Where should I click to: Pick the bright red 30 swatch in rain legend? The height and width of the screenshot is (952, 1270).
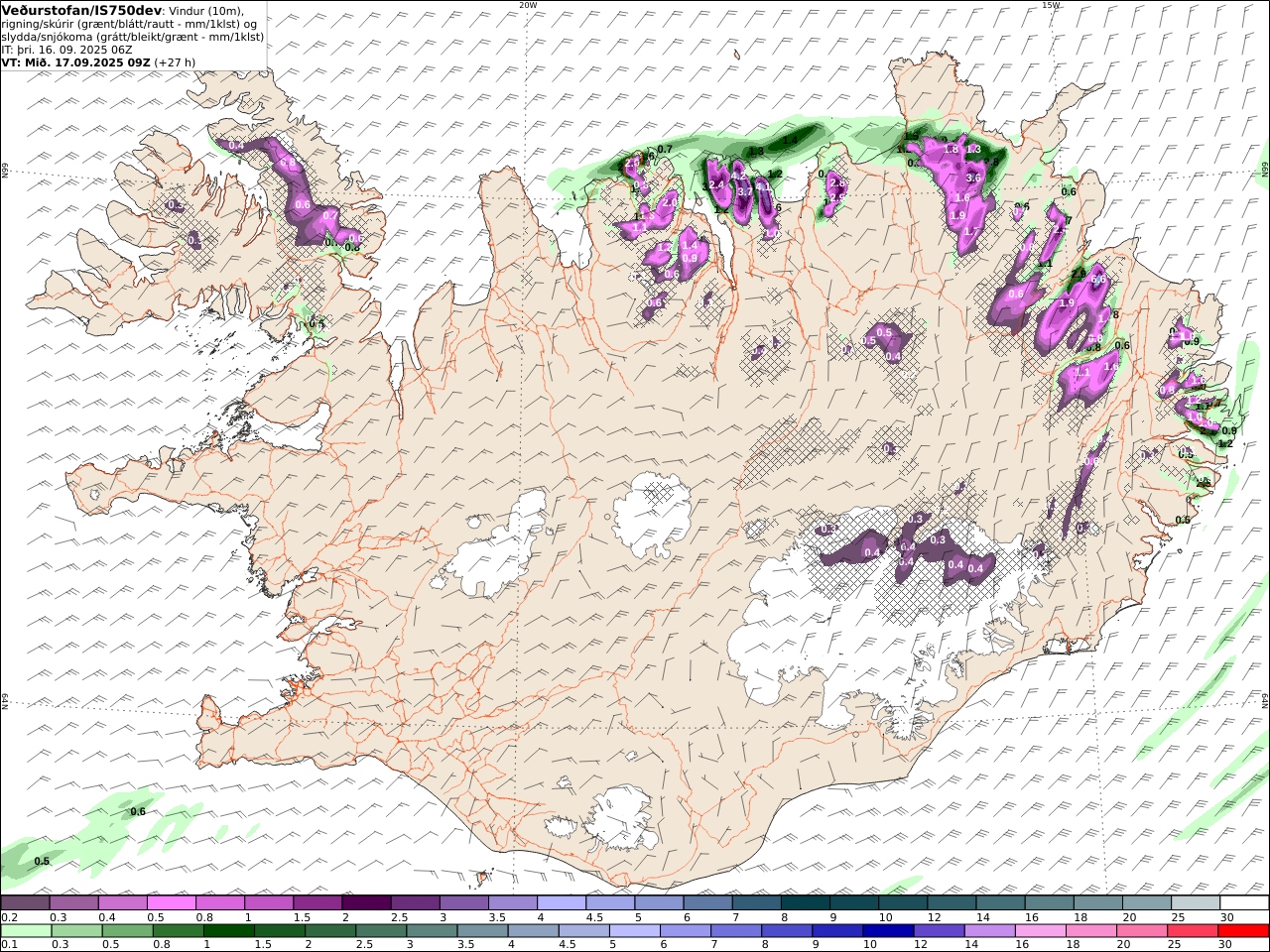pyautogui.click(x=1243, y=930)
